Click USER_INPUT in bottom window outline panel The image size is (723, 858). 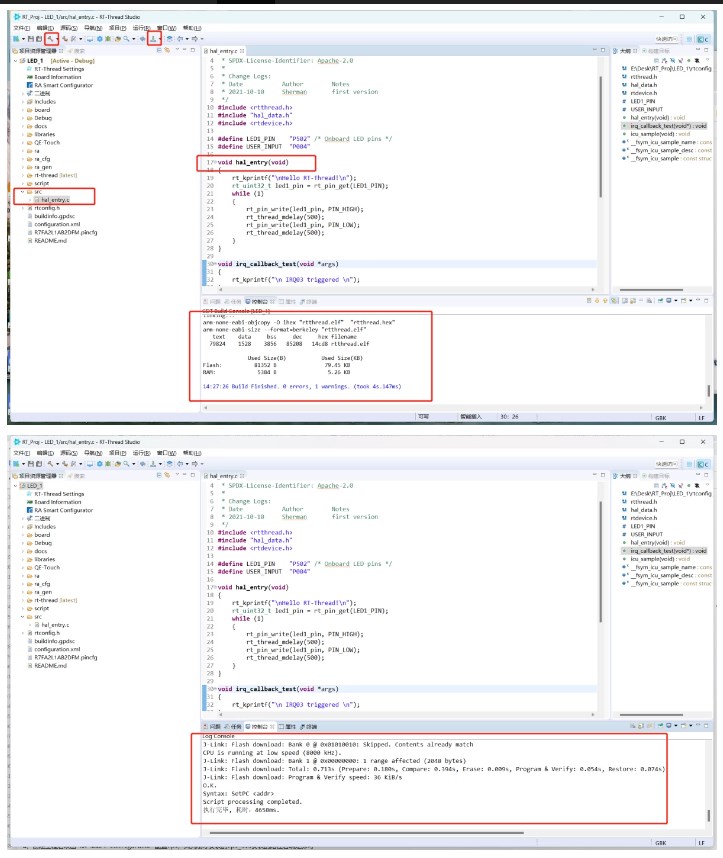coord(642,534)
